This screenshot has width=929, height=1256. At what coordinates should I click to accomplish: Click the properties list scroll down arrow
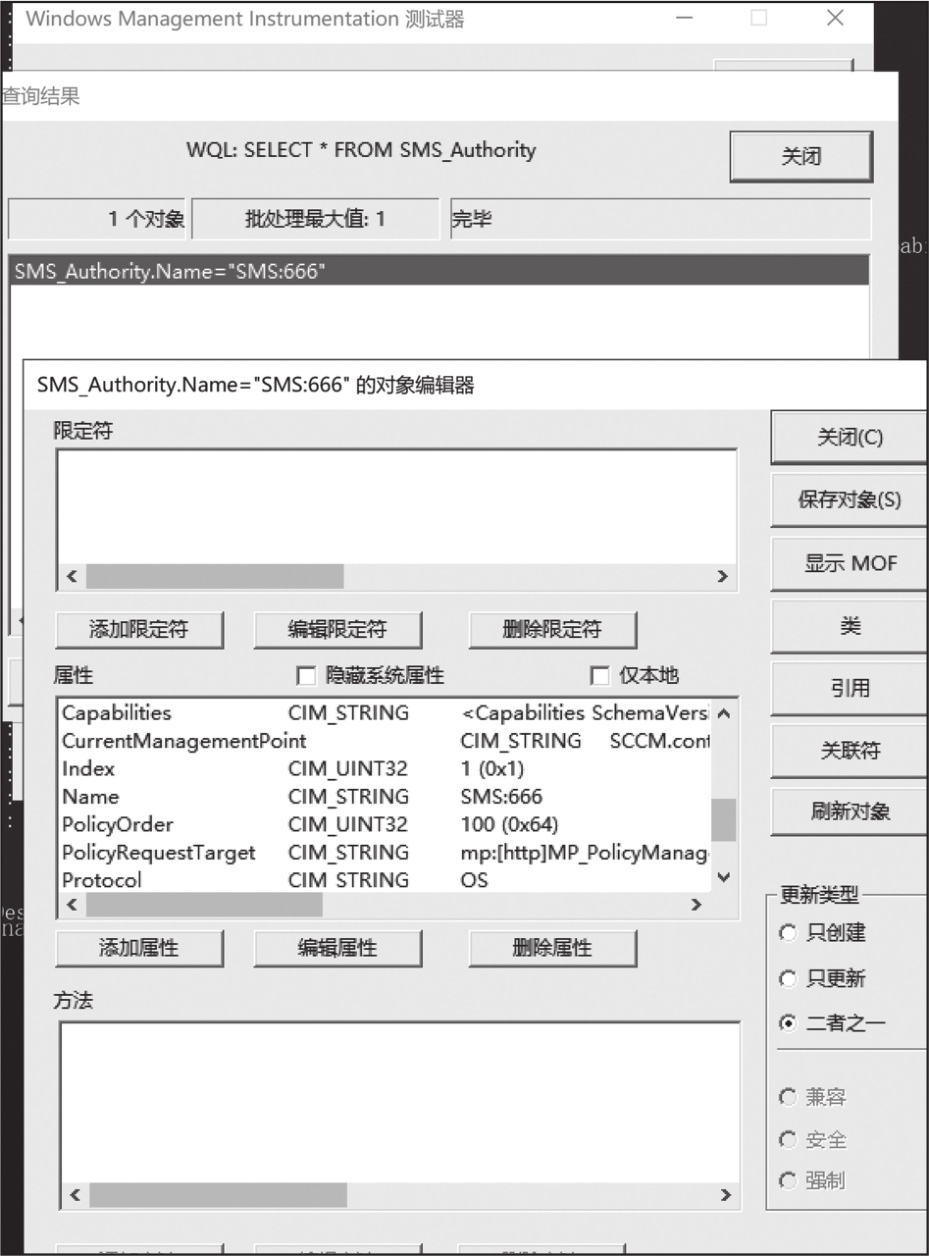coord(724,878)
